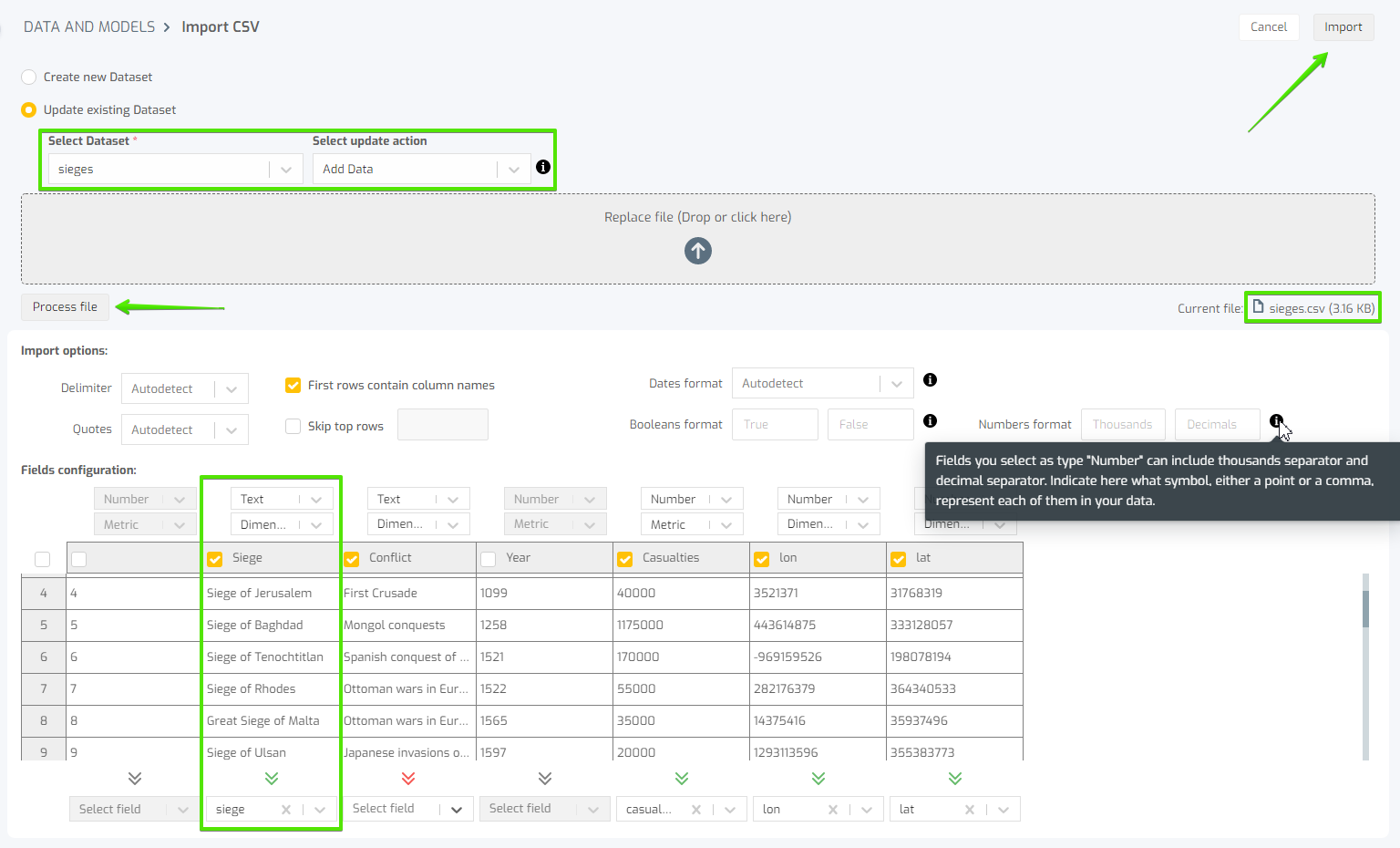Screen dimensions: 1400x848
Task: Select the Create new Dataset option
Action: point(28,77)
